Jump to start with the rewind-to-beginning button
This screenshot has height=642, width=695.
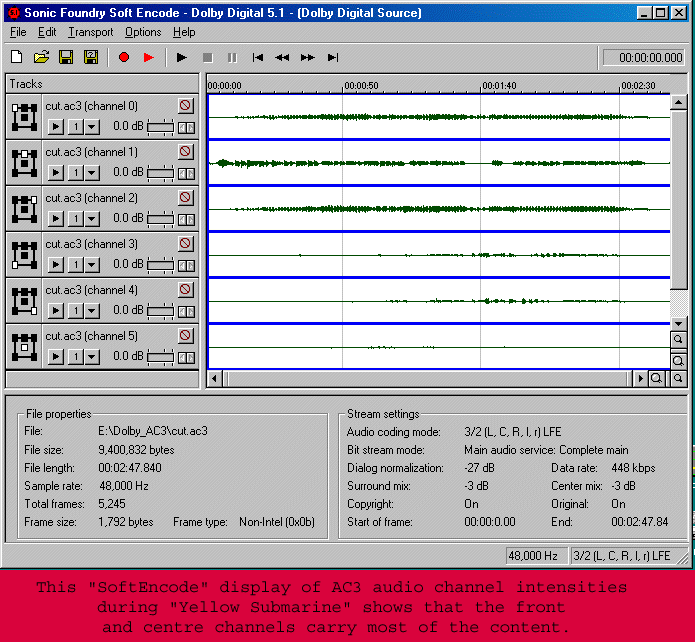click(258, 58)
